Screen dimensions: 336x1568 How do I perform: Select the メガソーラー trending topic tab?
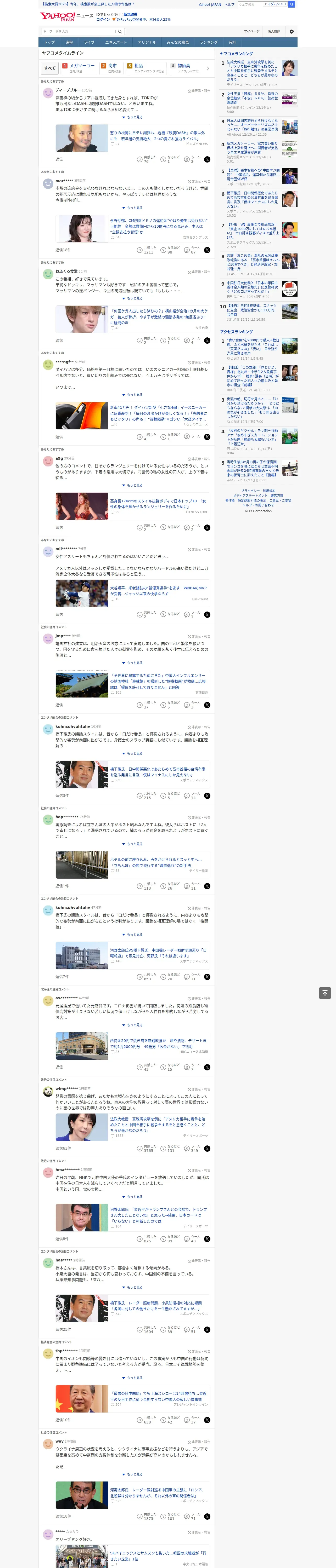(79, 68)
